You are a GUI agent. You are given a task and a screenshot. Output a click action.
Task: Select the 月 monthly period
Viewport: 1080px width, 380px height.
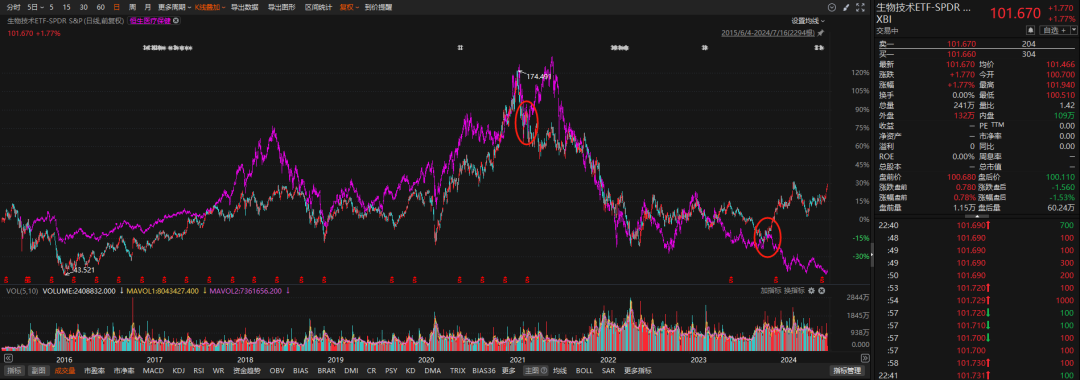(x=147, y=7)
